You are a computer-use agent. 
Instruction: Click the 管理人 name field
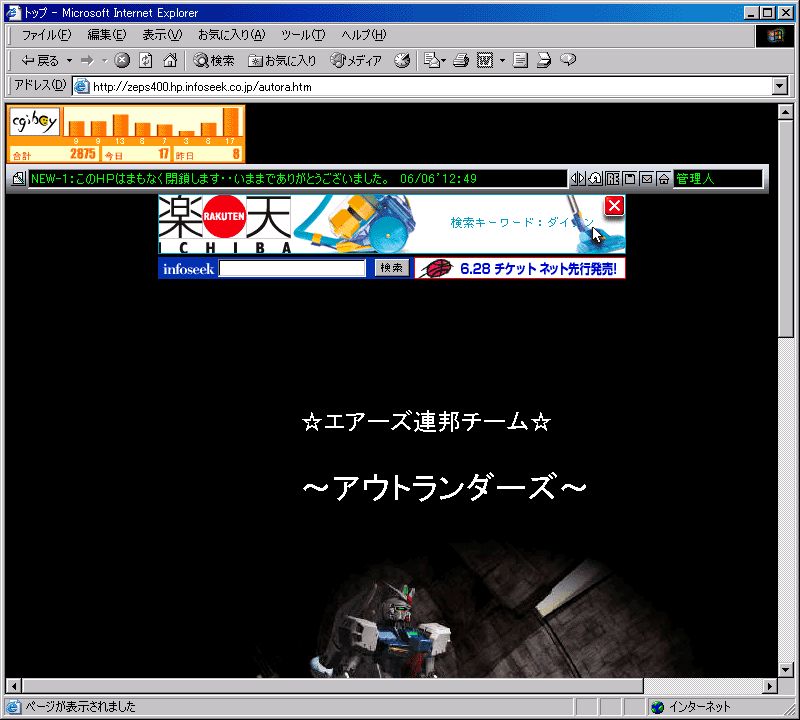point(718,179)
